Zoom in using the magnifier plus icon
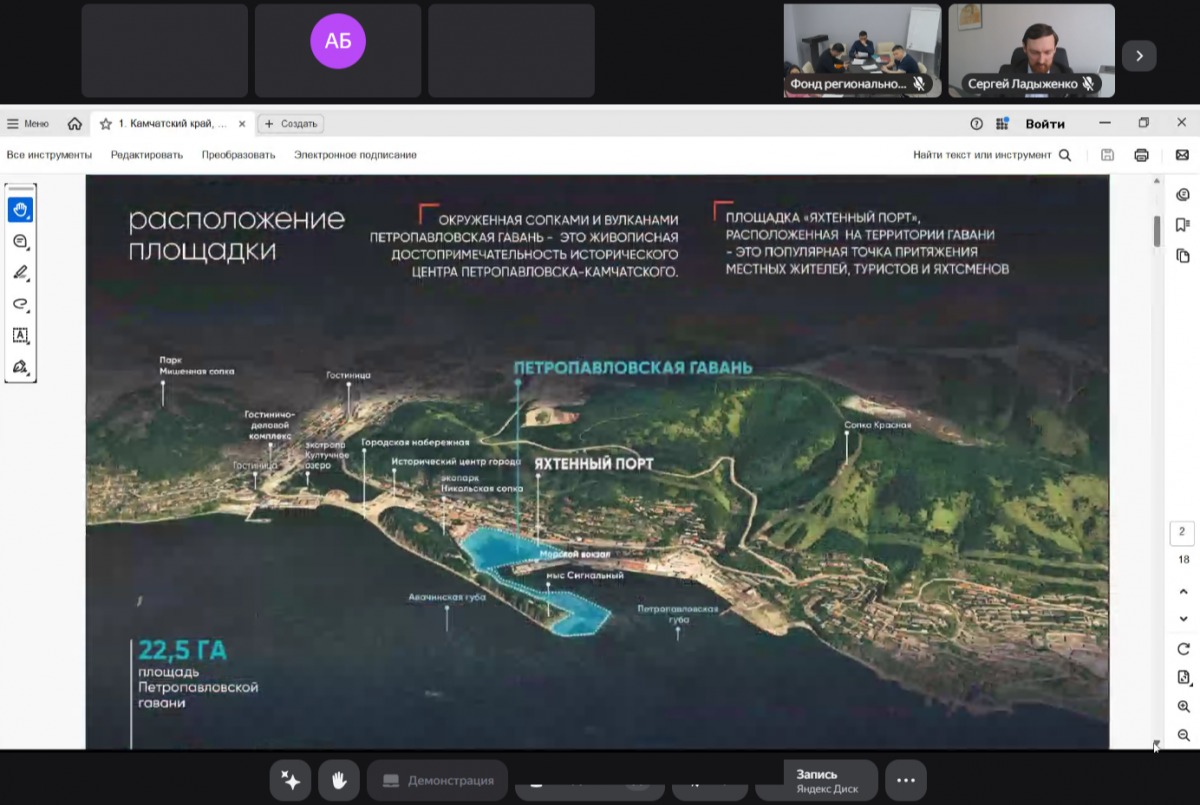This screenshot has width=1200, height=805. point(1183,707)
